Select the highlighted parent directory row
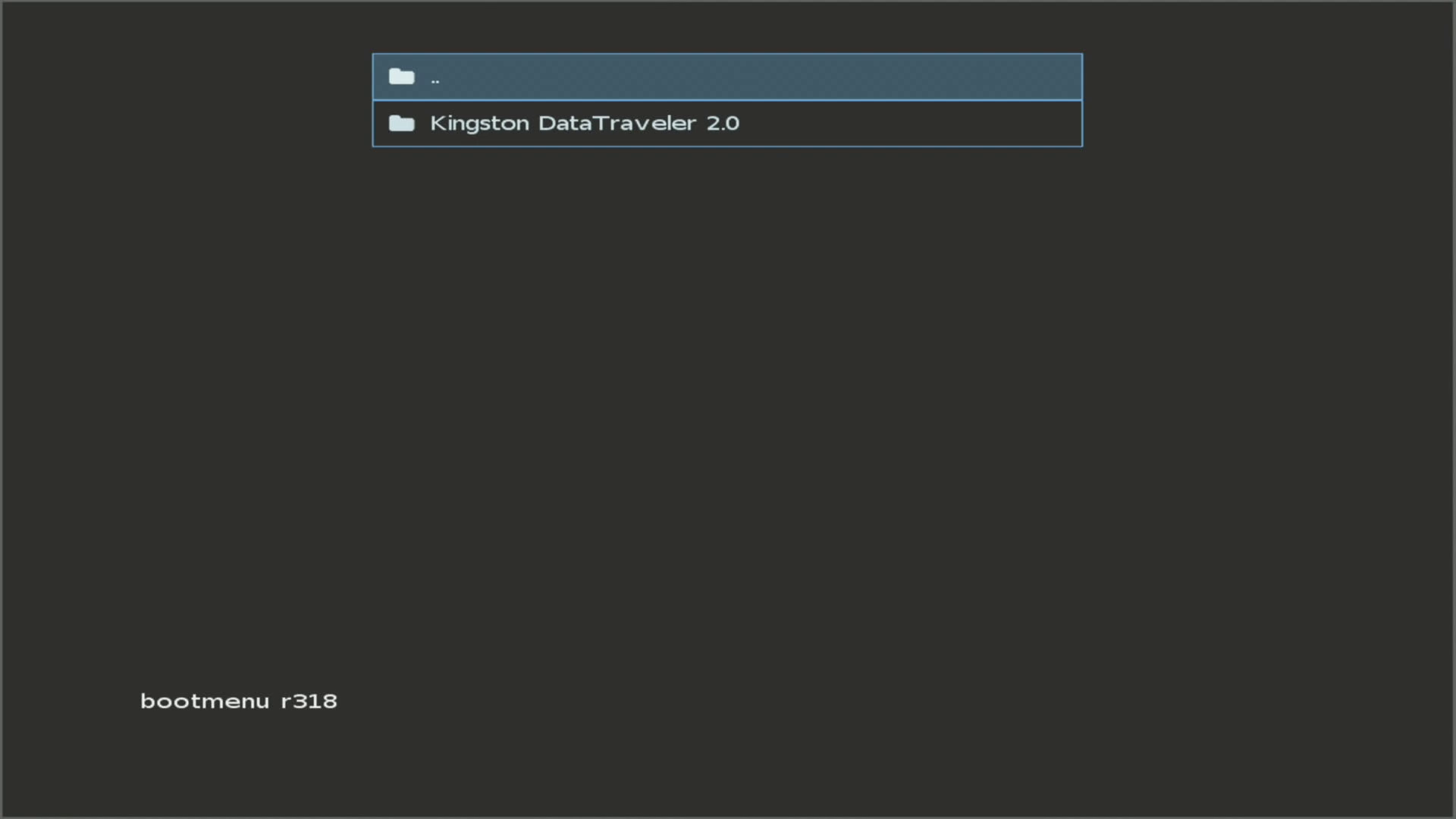The height and width of the screenshot is (819, 1456). tap(726, 77)
